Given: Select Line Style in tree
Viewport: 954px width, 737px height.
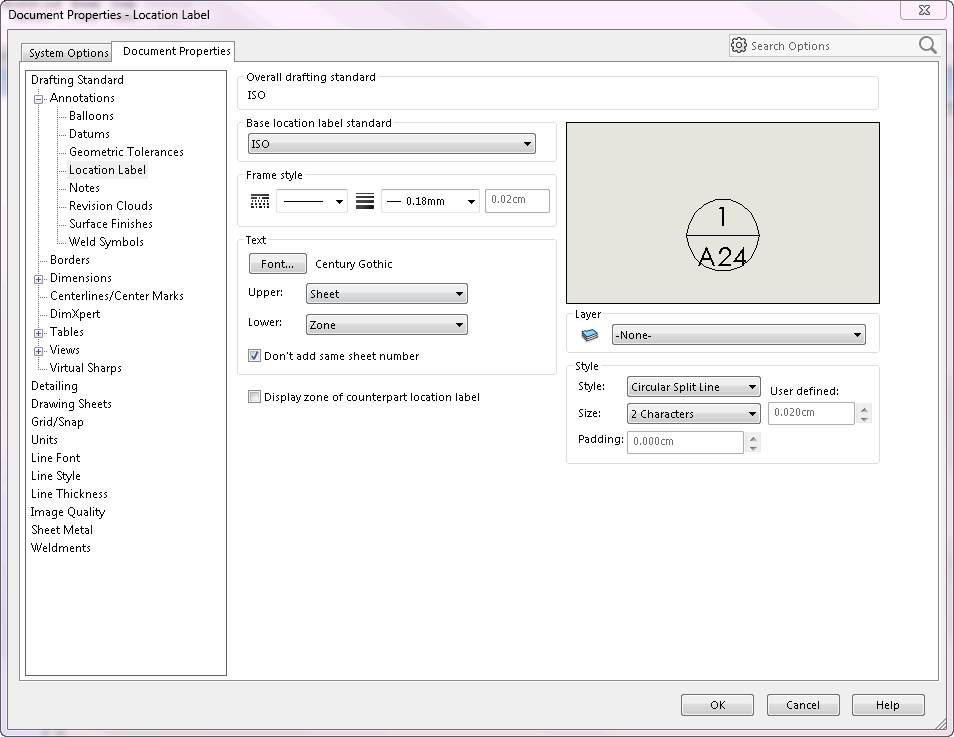Looking at the screenshot, I should [x=55, y=476].
